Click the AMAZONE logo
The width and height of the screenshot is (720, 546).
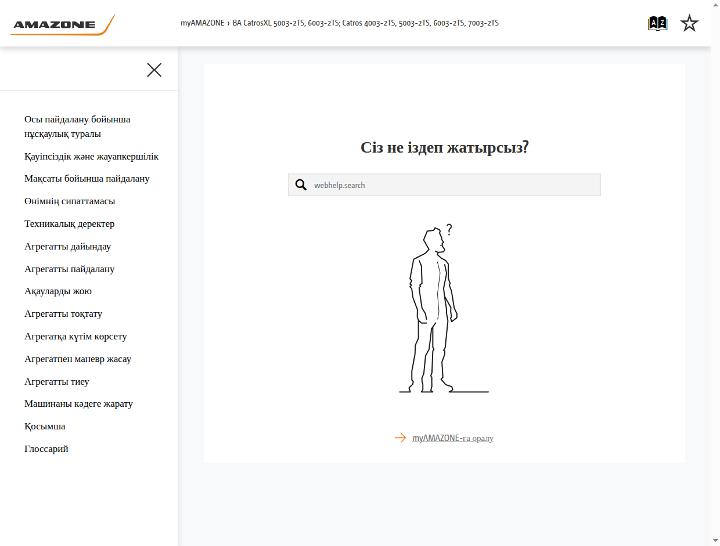62,24
